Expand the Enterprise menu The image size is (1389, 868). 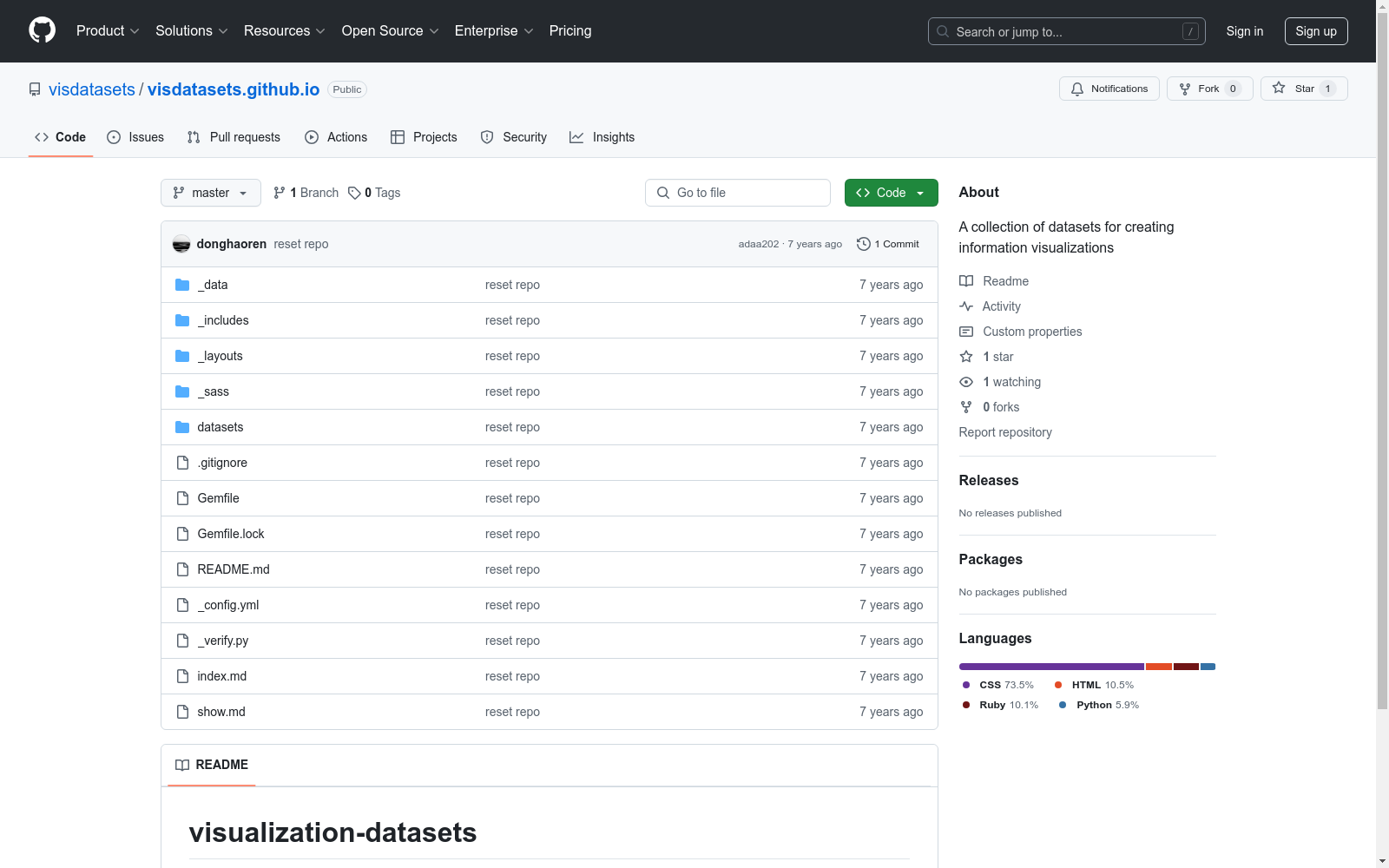click(x=494, y=30)
